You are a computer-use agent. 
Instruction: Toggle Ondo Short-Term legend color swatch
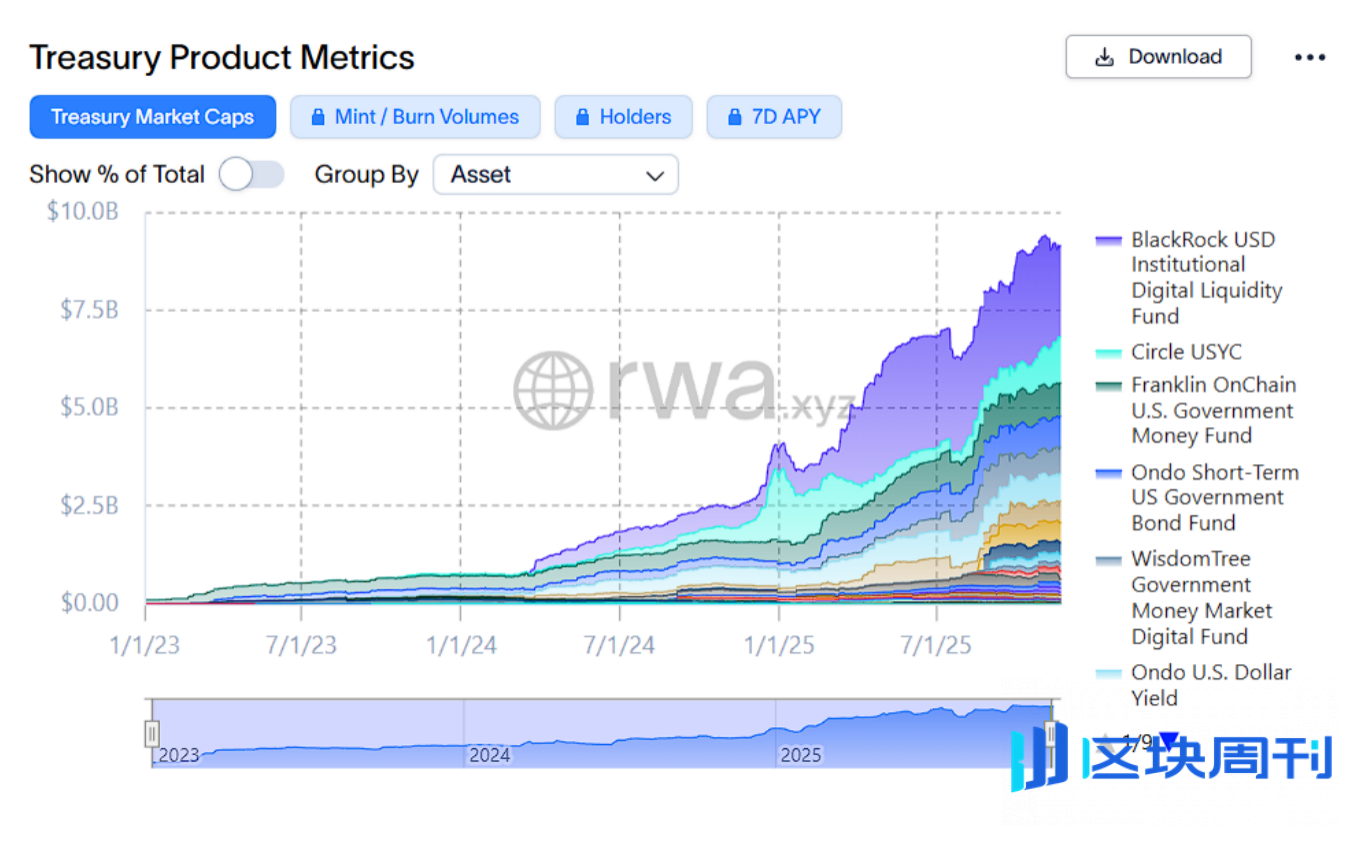[x=1109, y=473]
